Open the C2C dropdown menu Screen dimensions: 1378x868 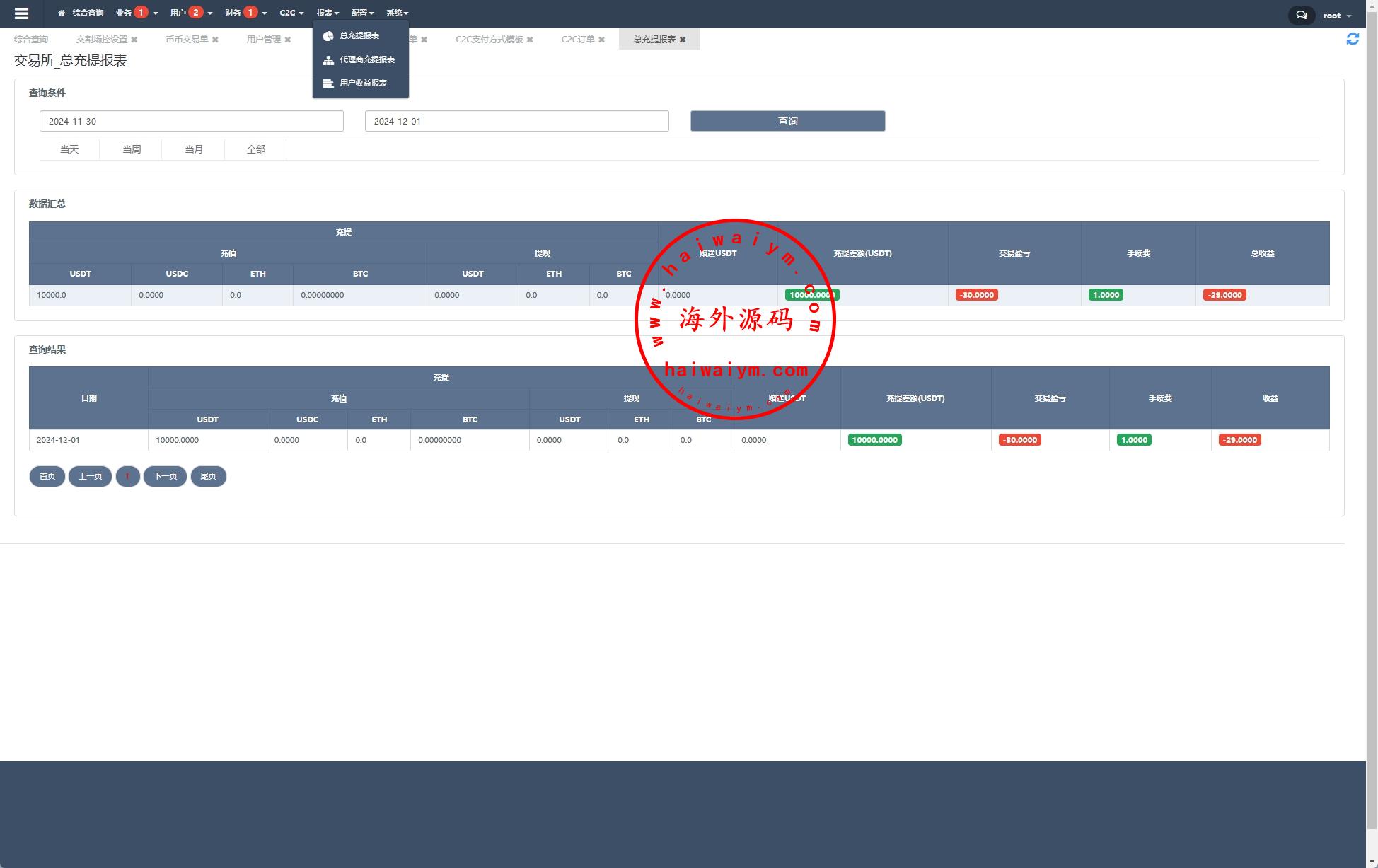coord(291,13)
